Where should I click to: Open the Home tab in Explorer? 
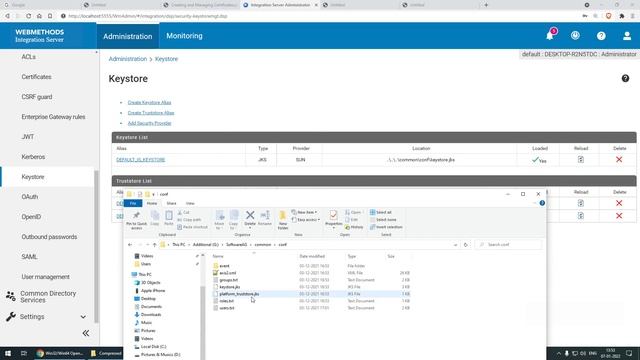[x=152, y=203]
